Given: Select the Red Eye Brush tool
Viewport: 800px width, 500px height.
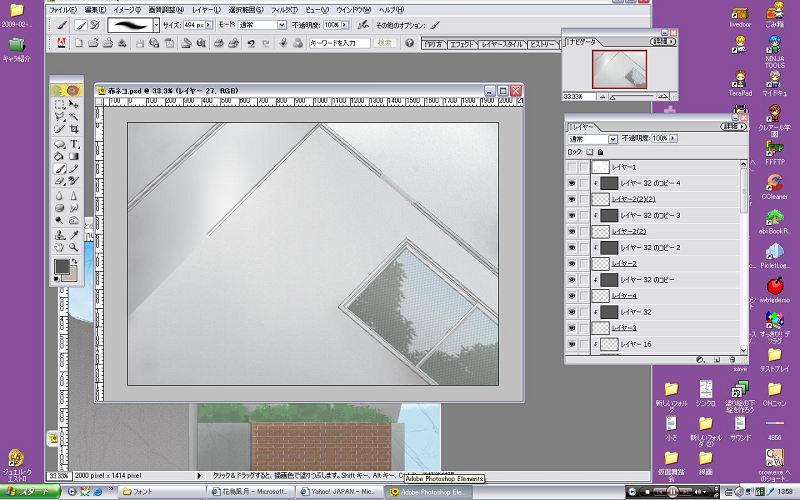Looking at the screenshot, I should [x=74, y=181].
